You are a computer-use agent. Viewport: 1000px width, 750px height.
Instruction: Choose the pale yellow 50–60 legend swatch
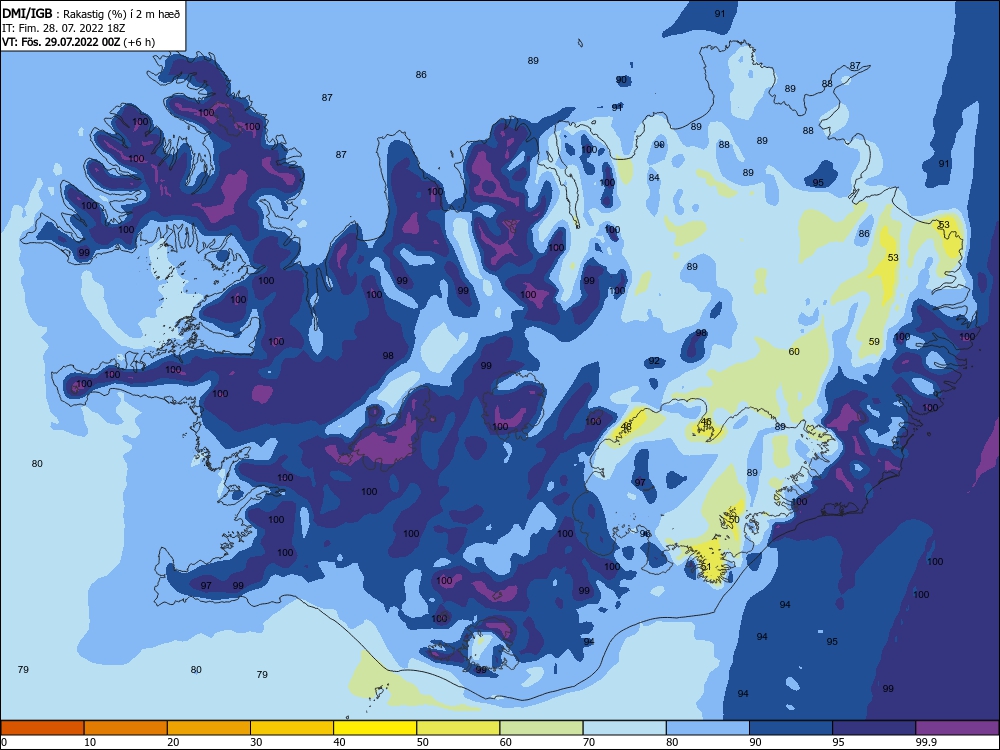click(458, 728)
